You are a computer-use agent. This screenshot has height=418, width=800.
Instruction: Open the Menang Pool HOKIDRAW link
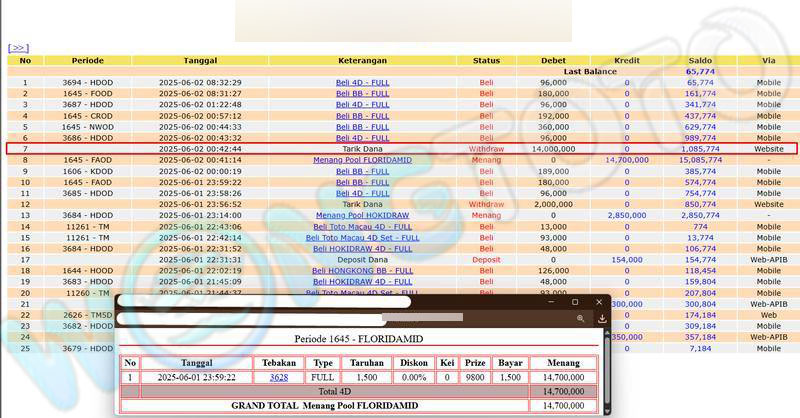(363, 215)
